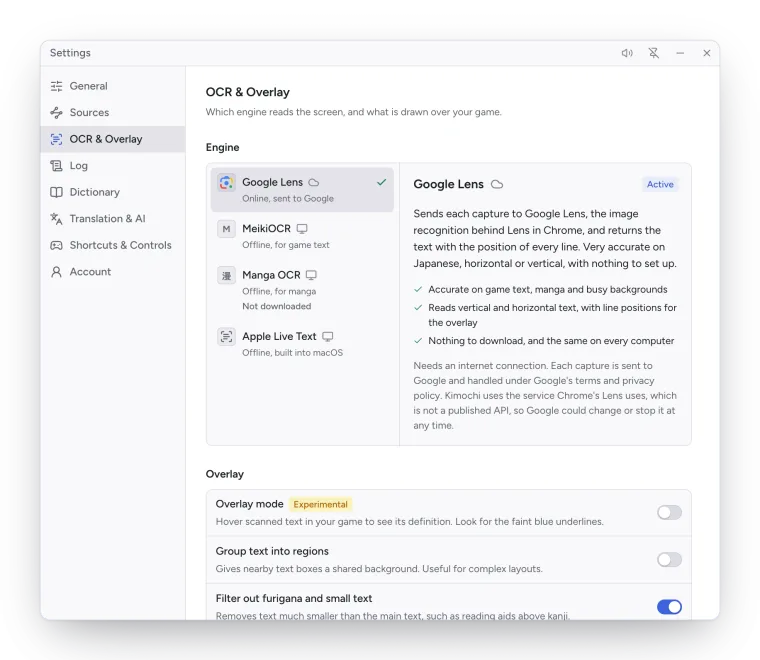Click the 'Nothing to download' bullet
760x660 pixels.
(551, 341)
